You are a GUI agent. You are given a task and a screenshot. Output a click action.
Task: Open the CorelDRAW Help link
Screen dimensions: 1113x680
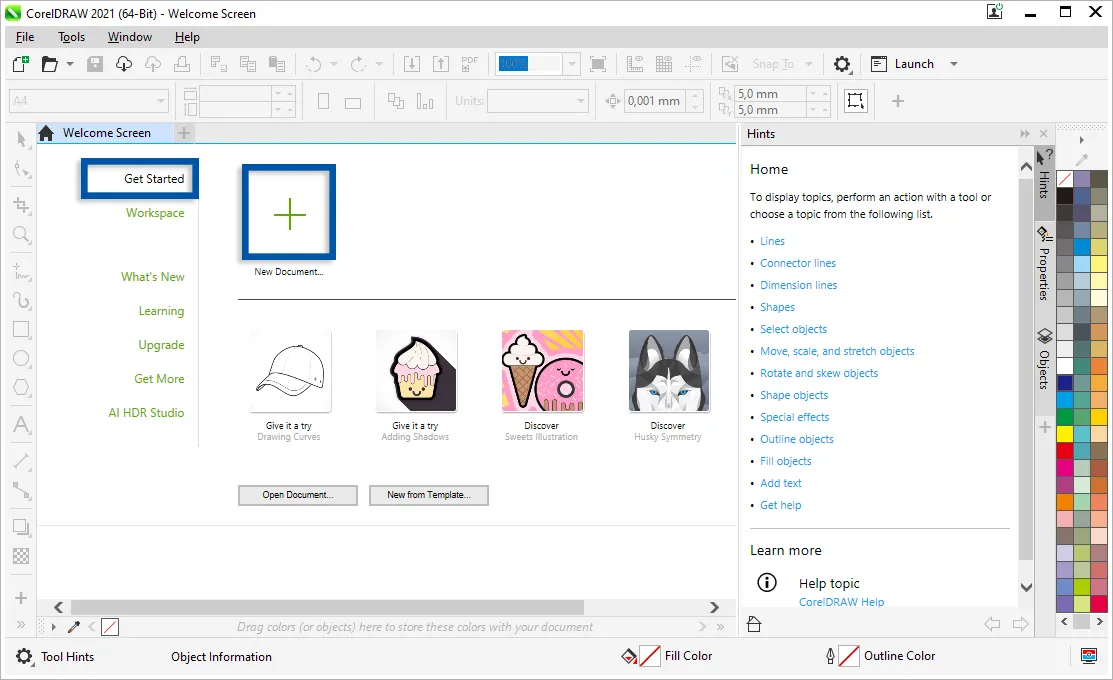pyautogui.click(x=841, y=601)
